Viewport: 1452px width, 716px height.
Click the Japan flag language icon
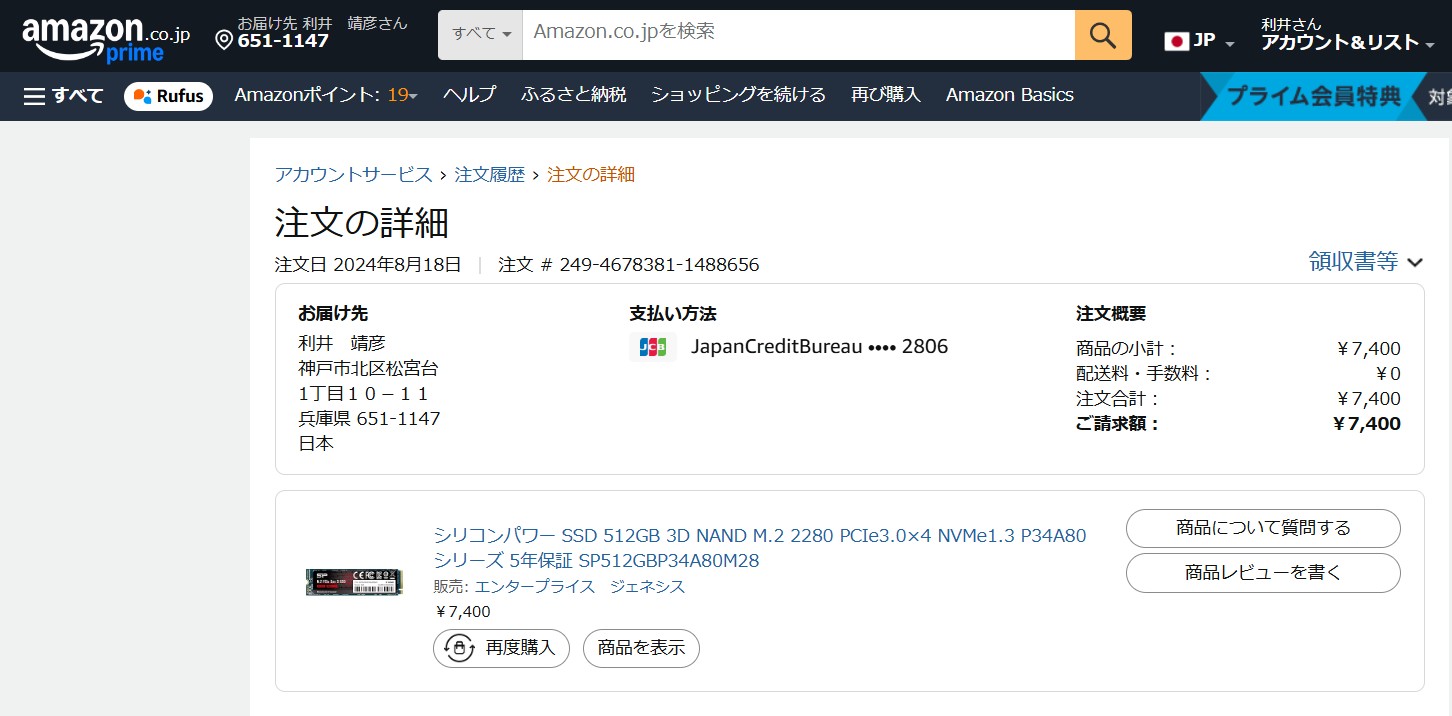(x=1177, y=41)
